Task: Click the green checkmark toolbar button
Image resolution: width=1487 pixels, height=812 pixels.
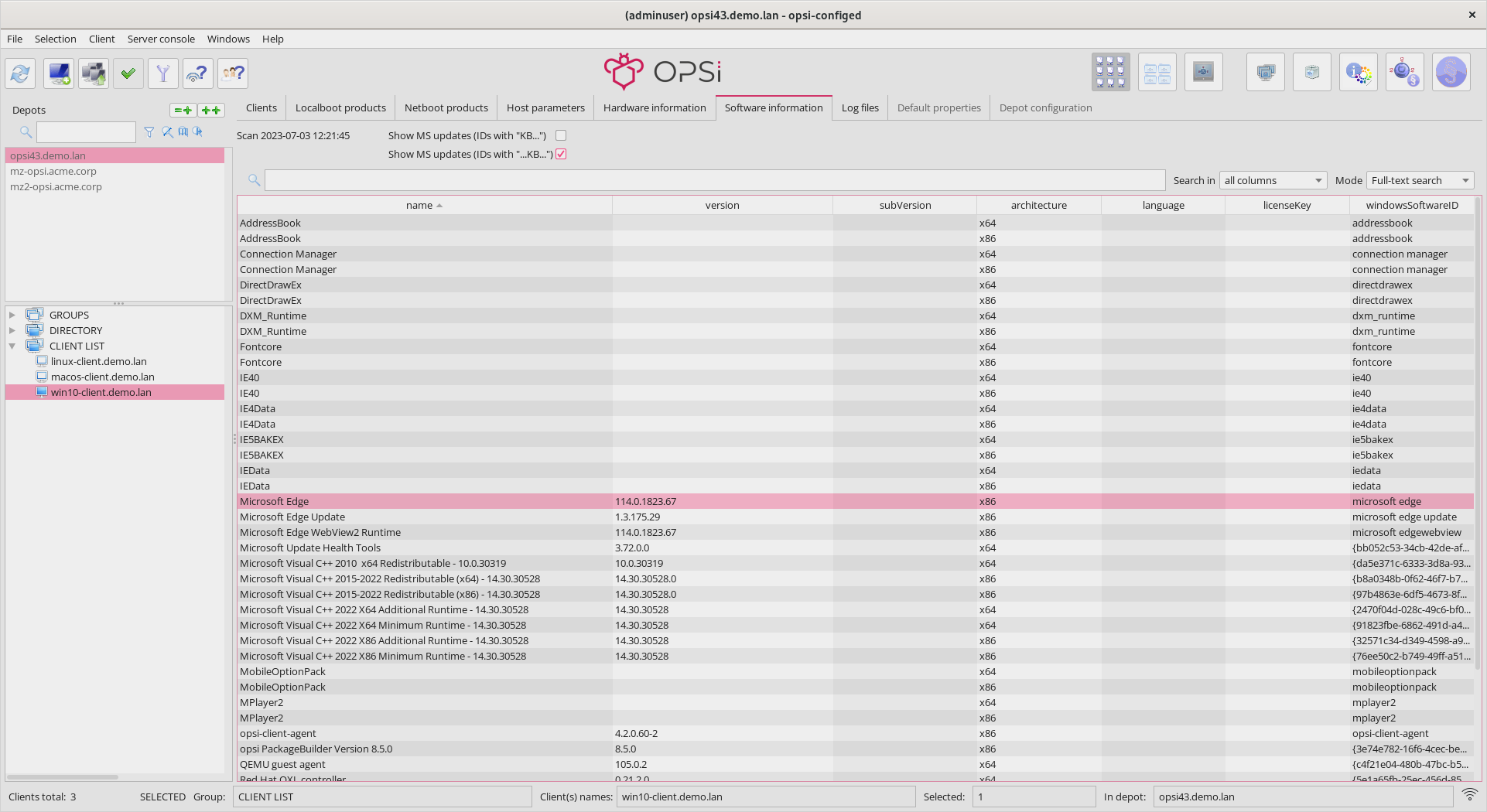Action: click(x=128, y=73)
